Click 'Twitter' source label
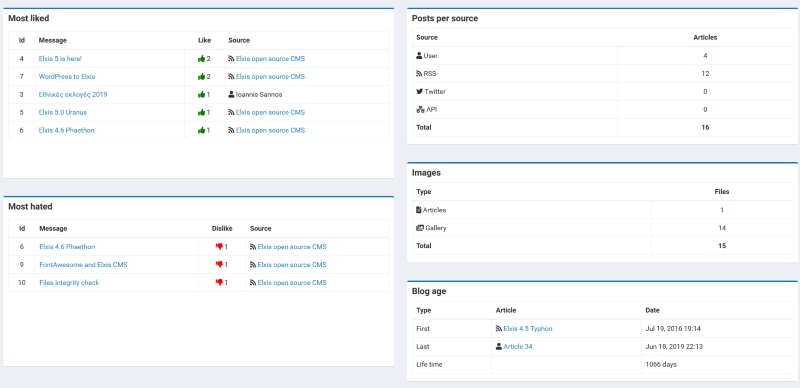Viewport: 800px width, 388px height. tap(435, 91)
